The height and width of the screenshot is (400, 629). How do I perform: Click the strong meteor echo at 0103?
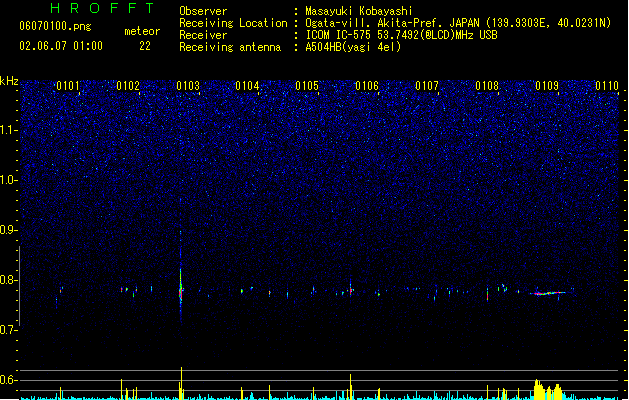(181, 291)
